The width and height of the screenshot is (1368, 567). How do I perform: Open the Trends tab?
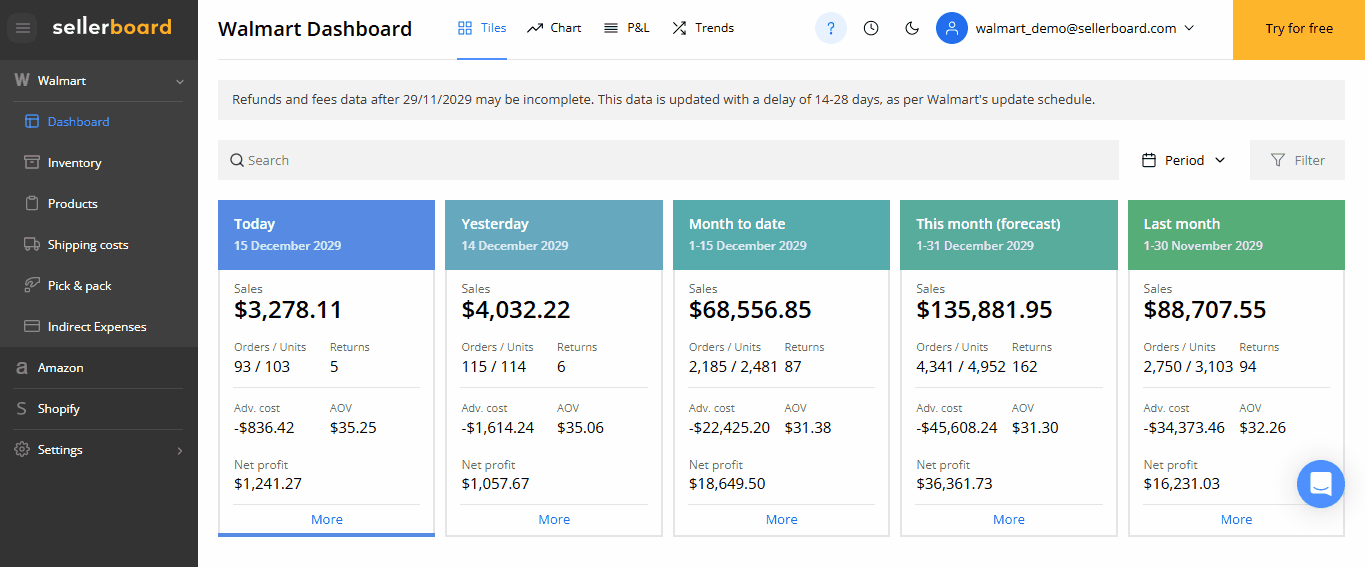(703, 28)
